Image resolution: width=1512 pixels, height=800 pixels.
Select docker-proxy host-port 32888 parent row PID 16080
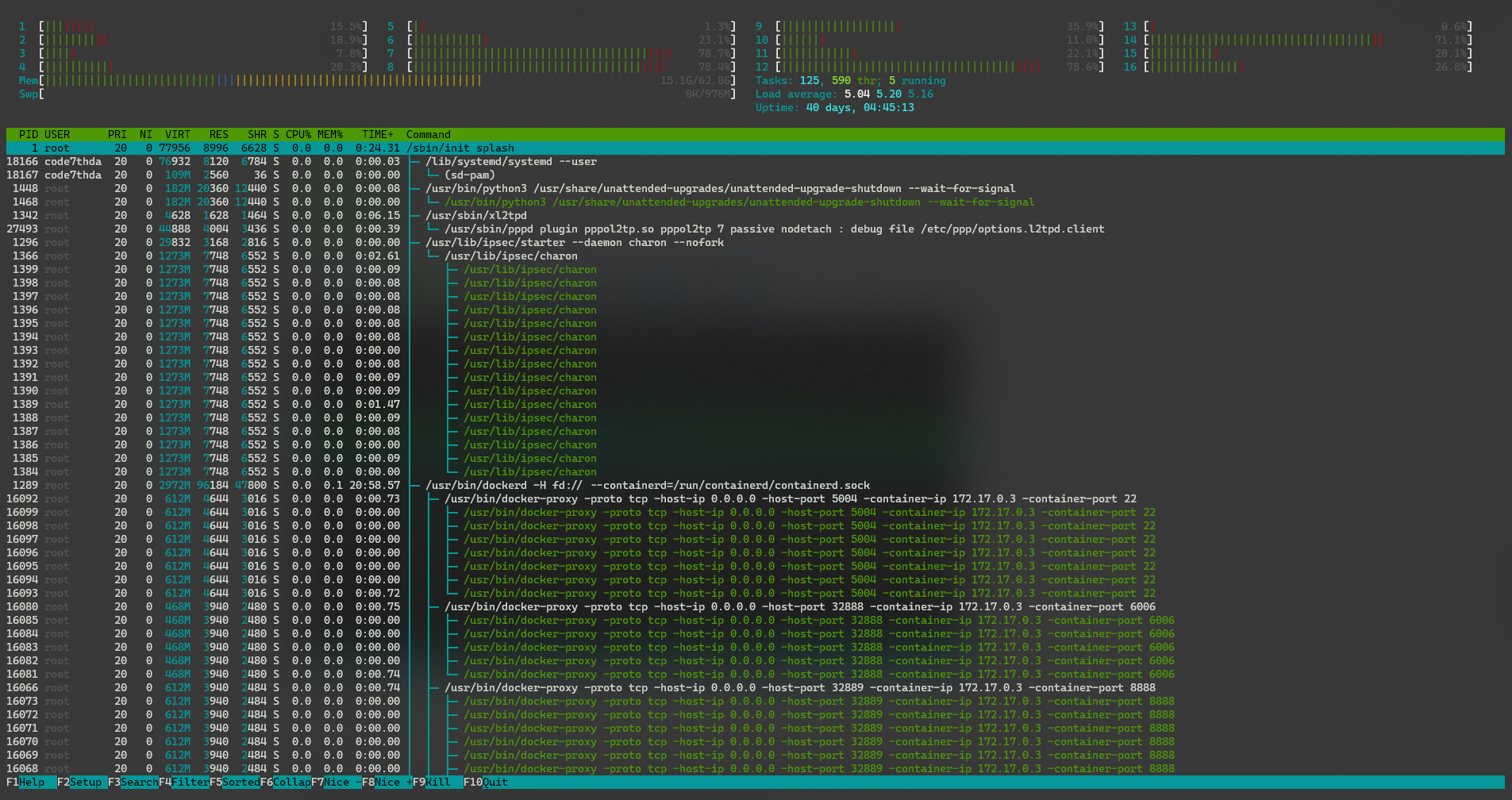pos(756,606)
